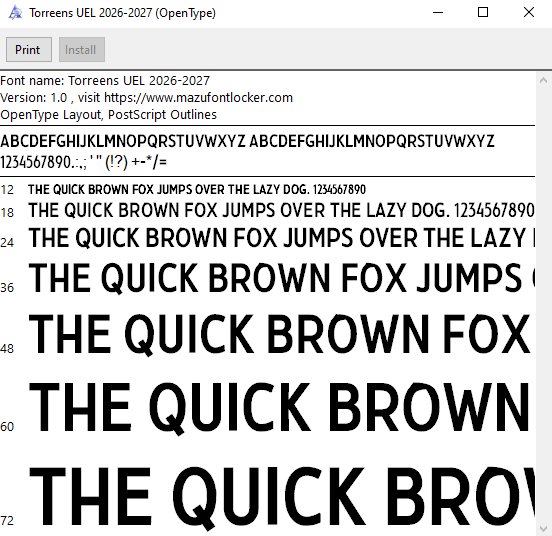This screenshot has width=552, height=536.
Task: Click the size label 12
Action: (7, 190)
